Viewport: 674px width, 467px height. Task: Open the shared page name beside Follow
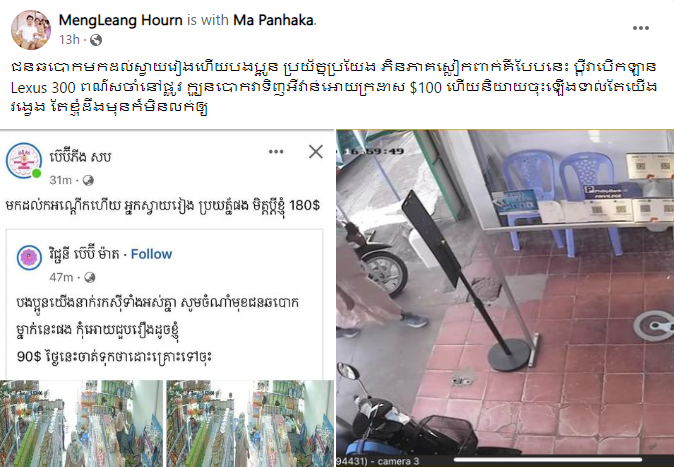84,254
